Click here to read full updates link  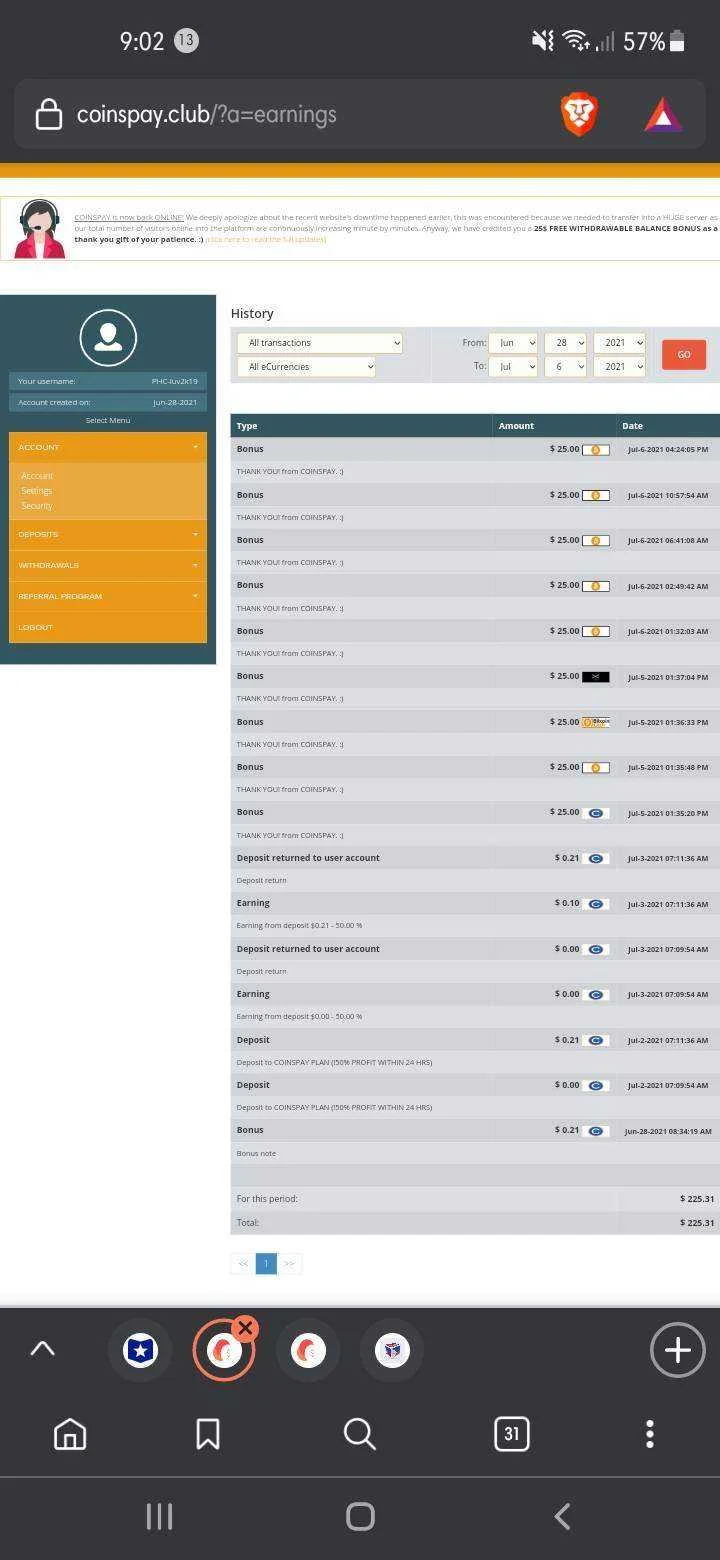[x=266, y=240]
